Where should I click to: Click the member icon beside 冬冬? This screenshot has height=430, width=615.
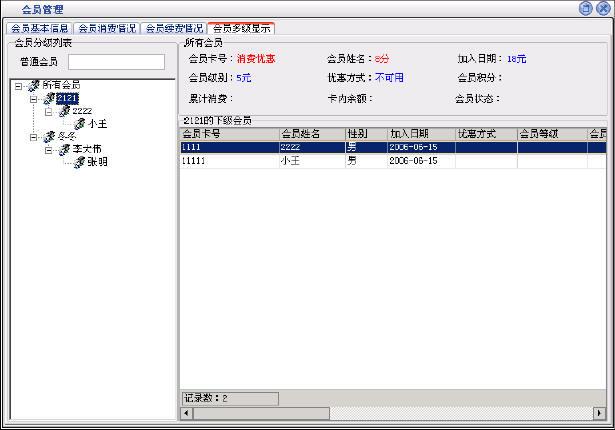pos(49,137)
